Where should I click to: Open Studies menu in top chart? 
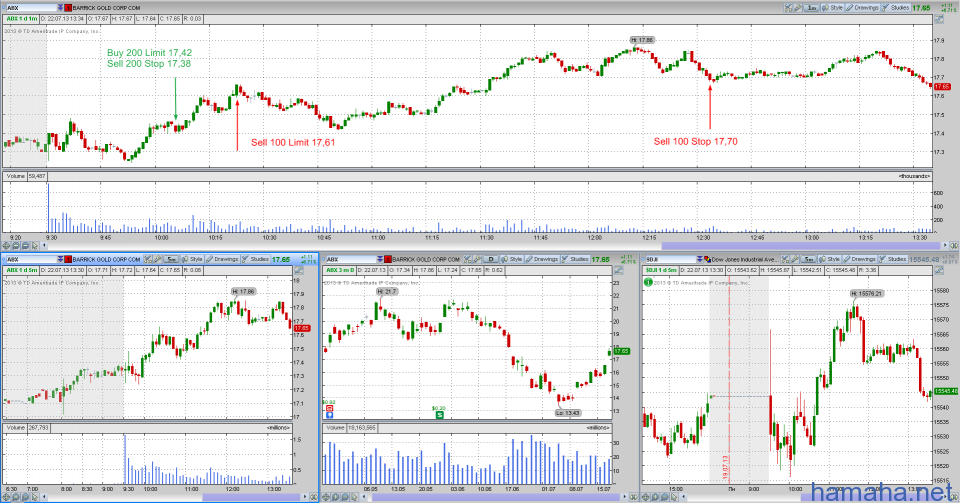coord(896,8)
